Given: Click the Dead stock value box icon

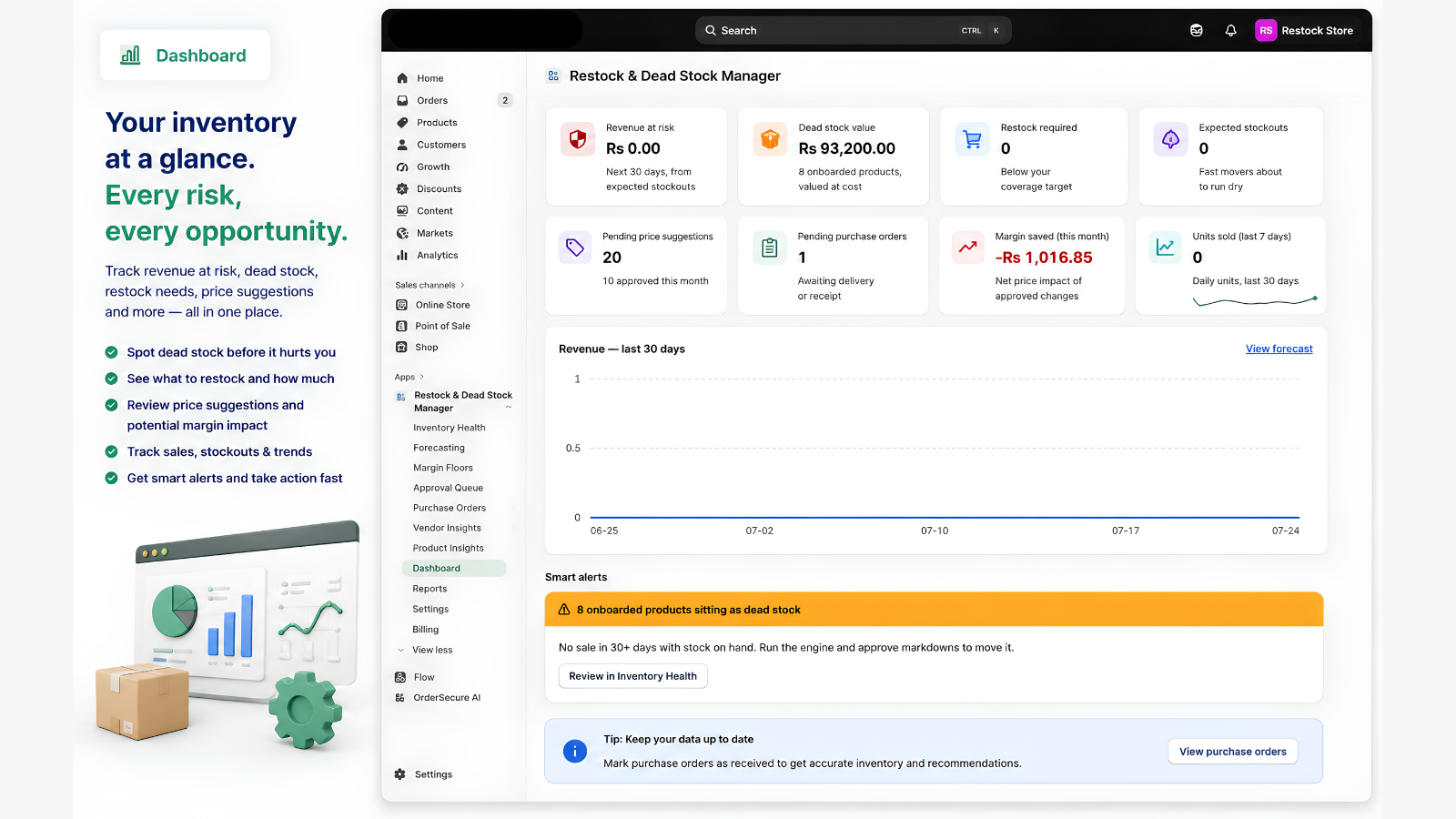Looking at the screenshot, I should pos(770,139).
